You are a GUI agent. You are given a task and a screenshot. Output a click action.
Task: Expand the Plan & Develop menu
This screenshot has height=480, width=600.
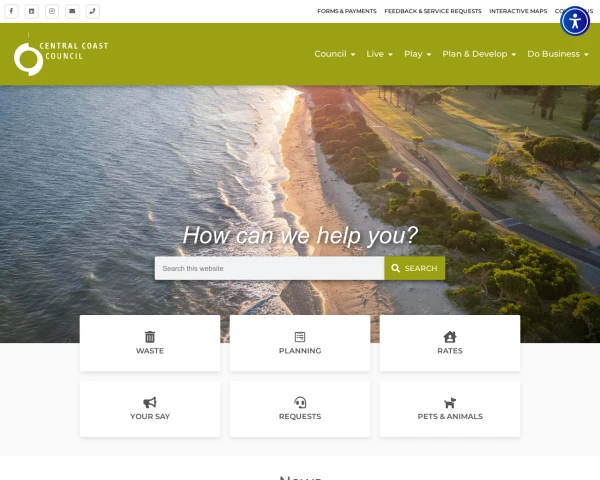pos(479,54)
